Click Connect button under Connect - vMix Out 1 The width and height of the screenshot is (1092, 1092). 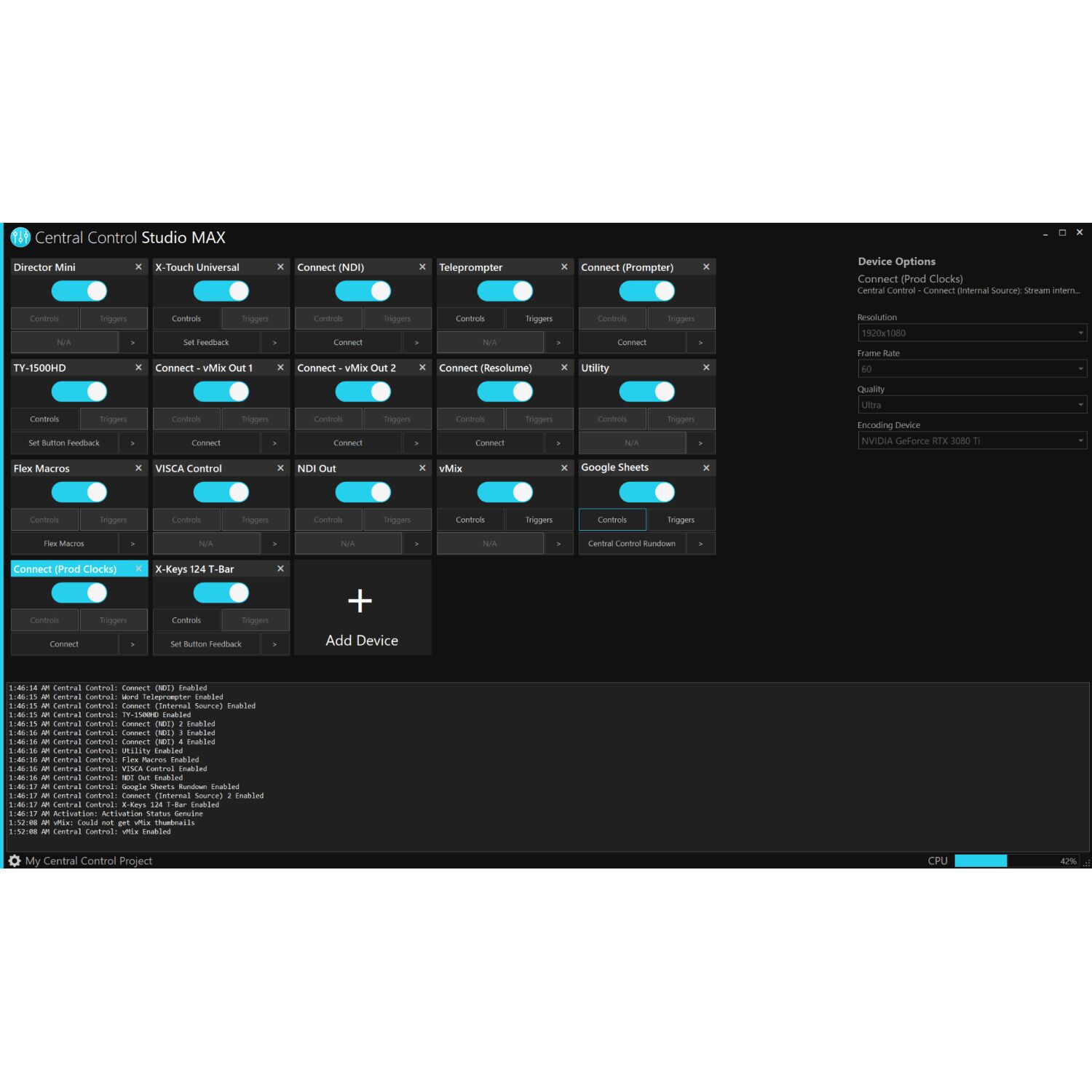206,443
